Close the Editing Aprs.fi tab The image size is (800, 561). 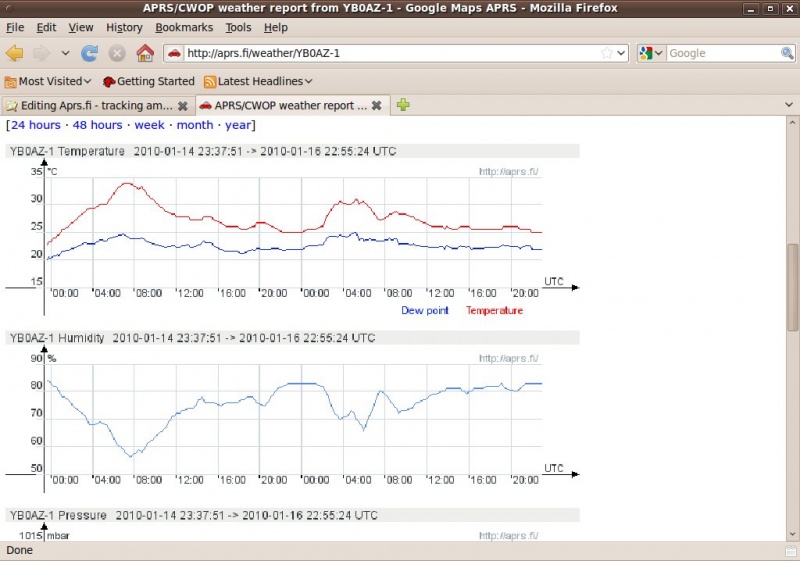pyautogui.click(x=183, y=105)
